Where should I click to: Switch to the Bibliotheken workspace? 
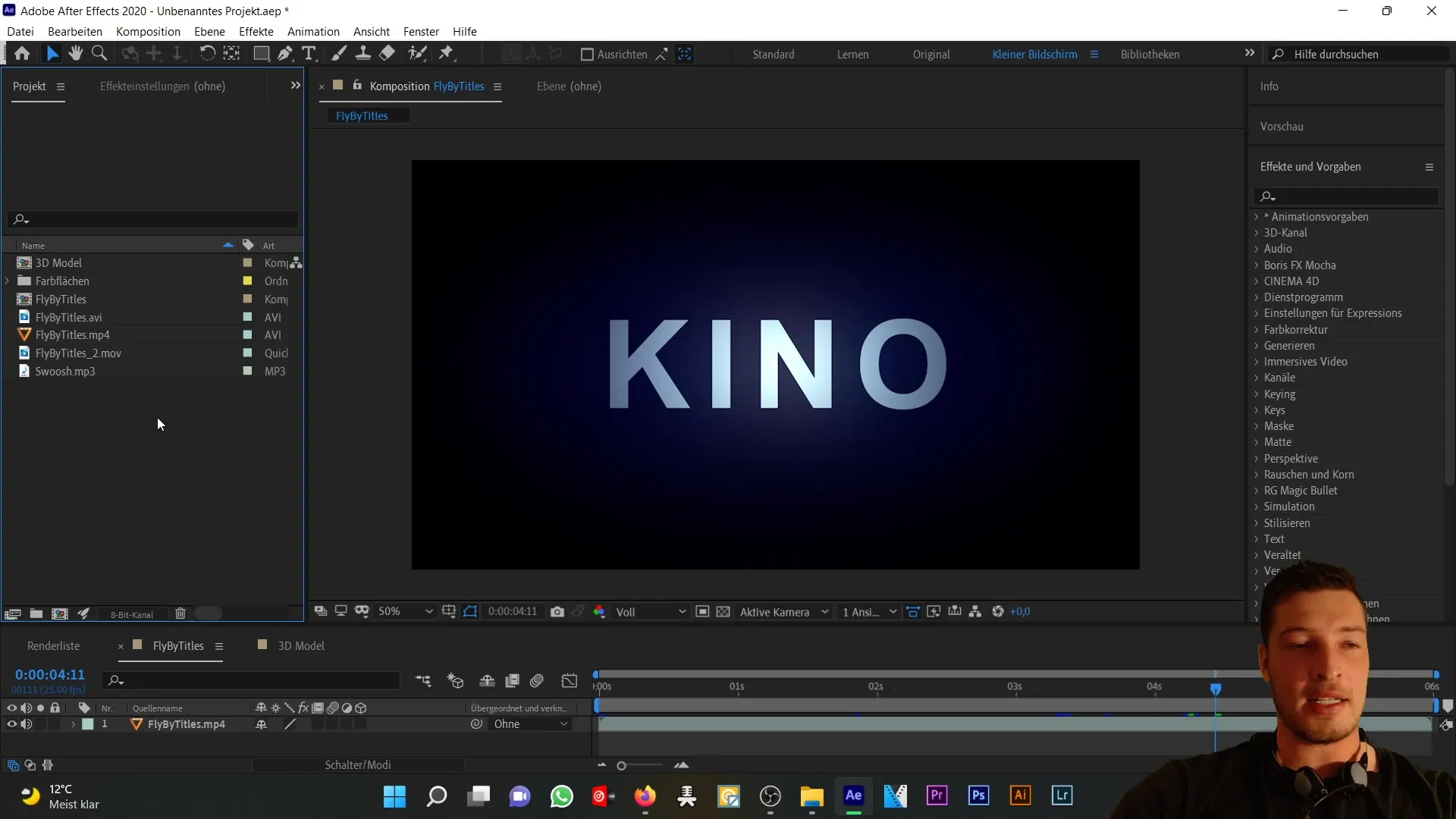[x=1150, y=55]
